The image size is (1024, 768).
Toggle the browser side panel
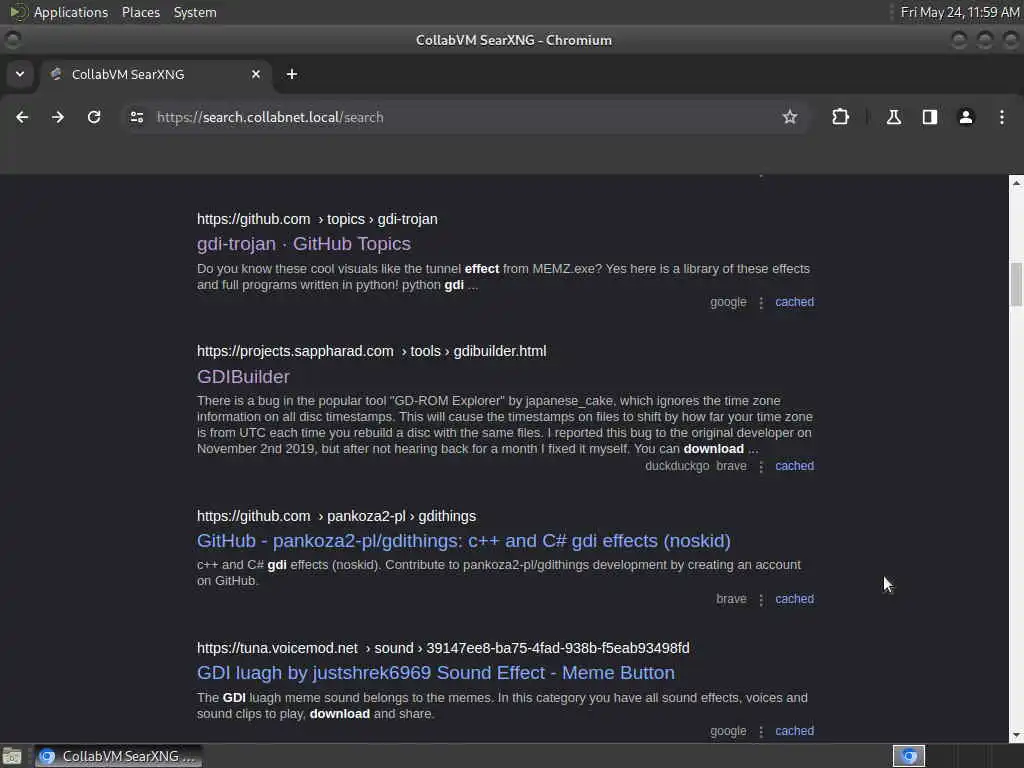[929, 117]
